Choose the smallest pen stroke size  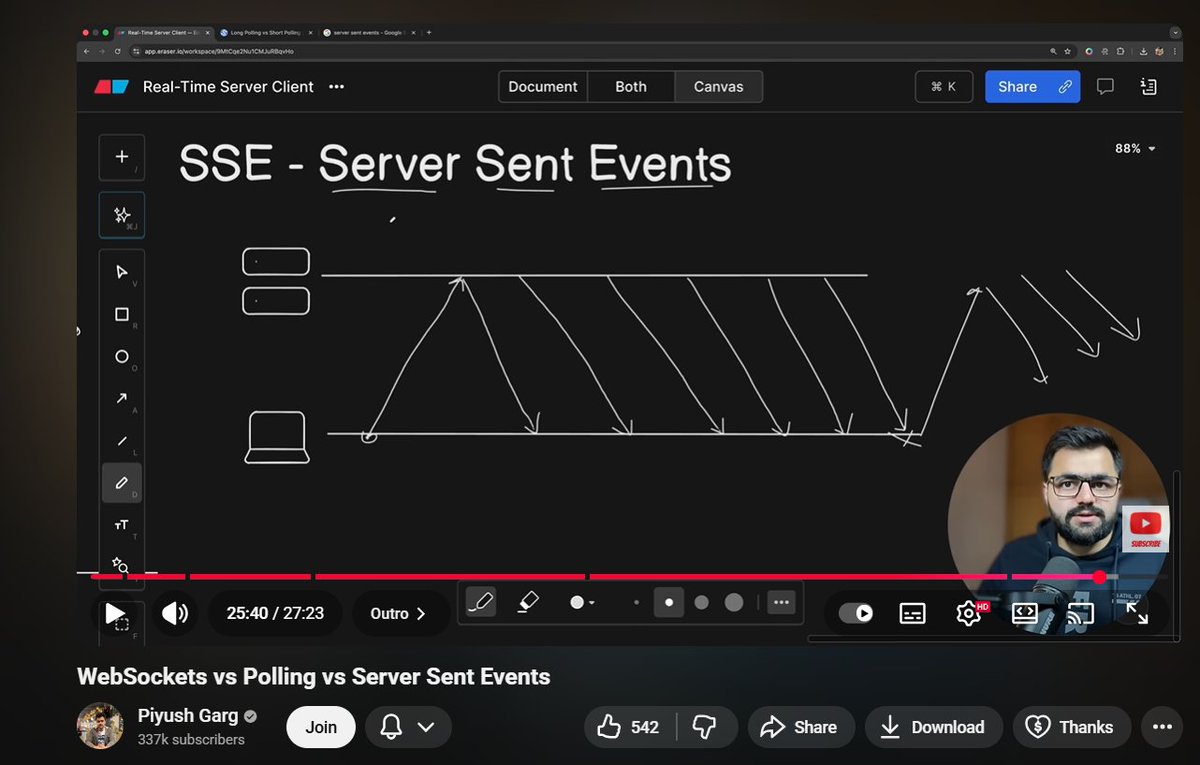tap(636, 602)
